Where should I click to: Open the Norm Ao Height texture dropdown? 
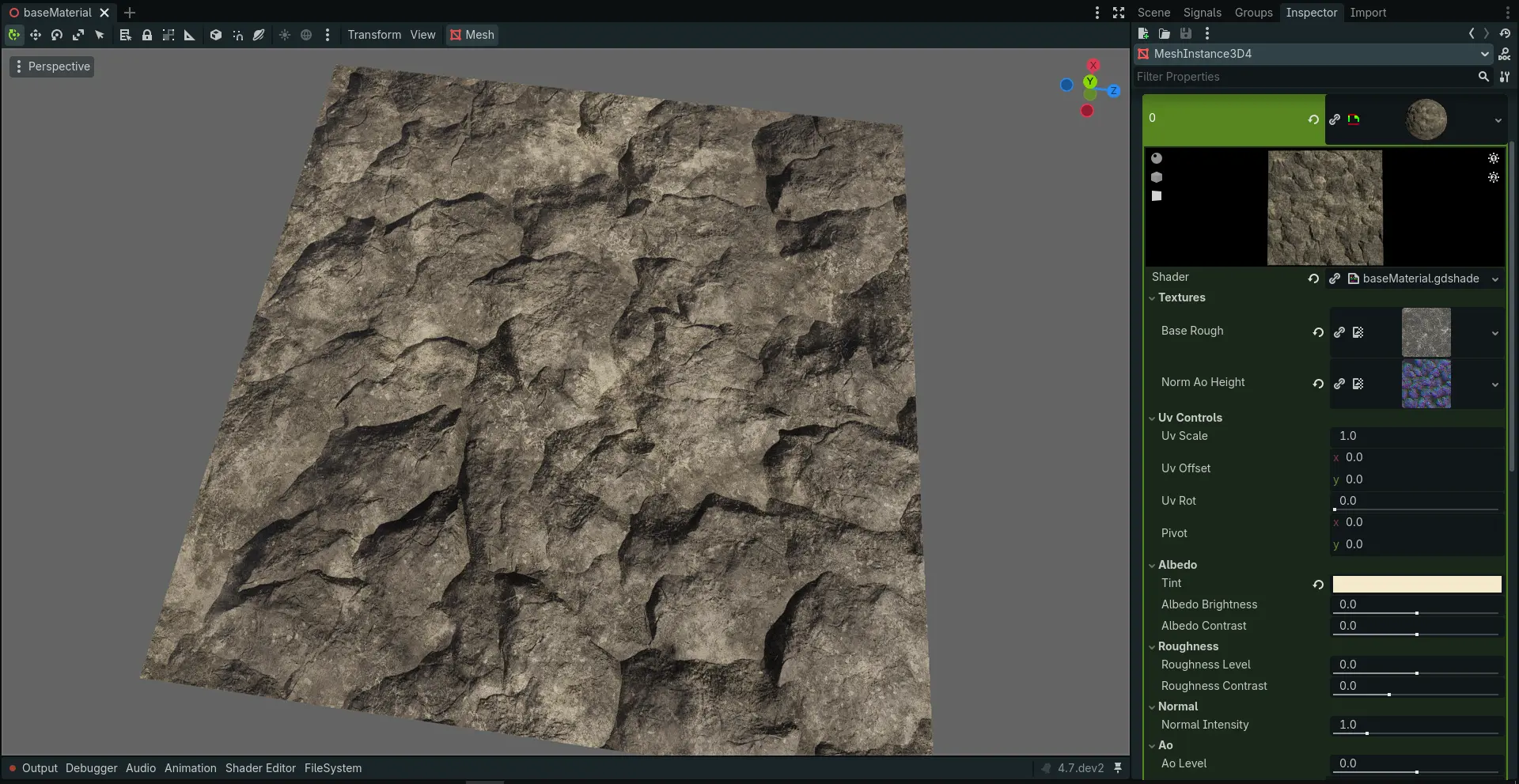pyautogui.click(x=1495, y=384)
